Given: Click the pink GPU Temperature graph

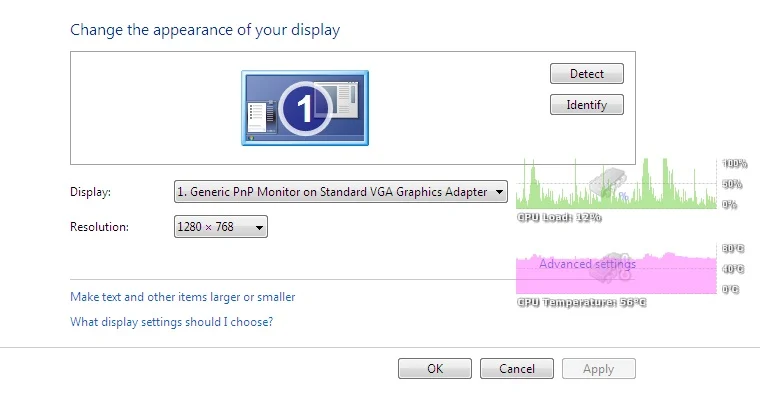Looking at the screenshot, I should pos(616,272).
